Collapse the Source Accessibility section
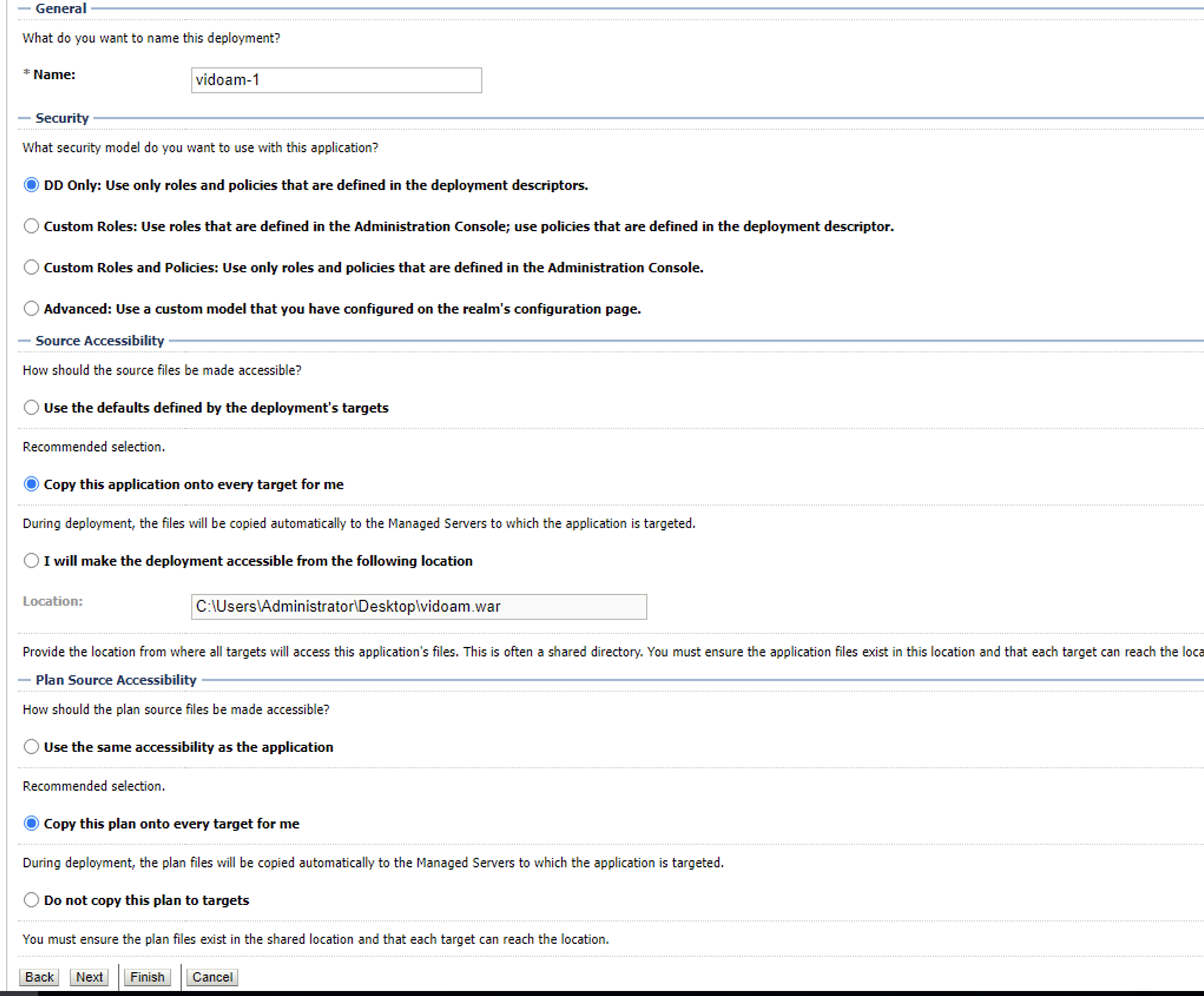Image resolution: width=1204 pixels, height=996 pixels. 22,341
